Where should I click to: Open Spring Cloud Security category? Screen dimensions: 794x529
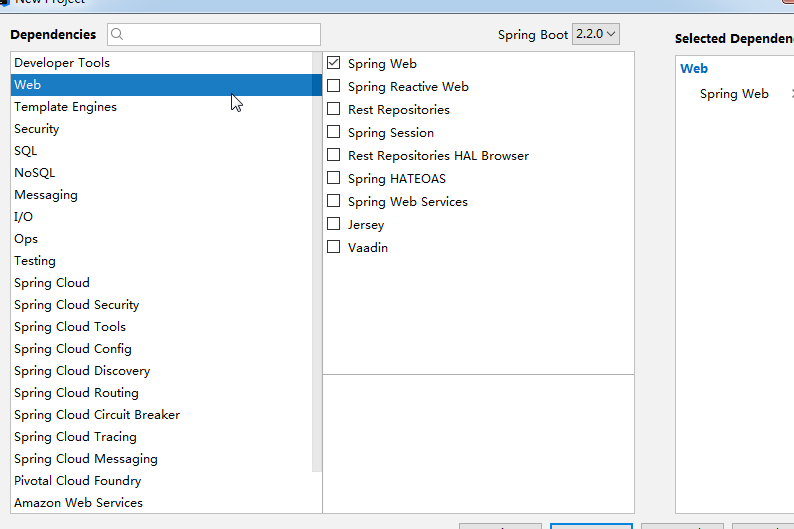162,305
